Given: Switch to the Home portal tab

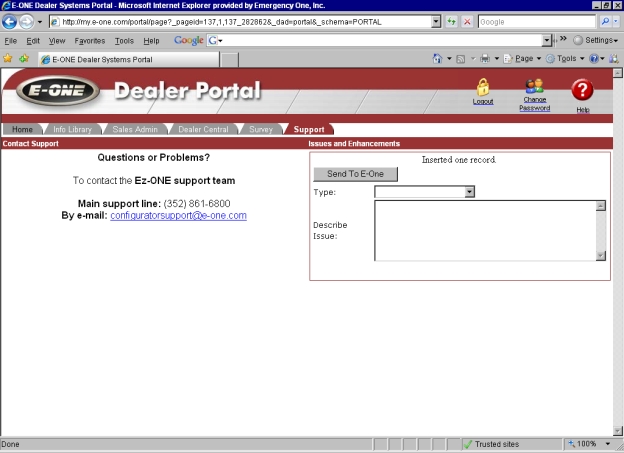Looking at the screenshot, I should click(x=22, y=129).
